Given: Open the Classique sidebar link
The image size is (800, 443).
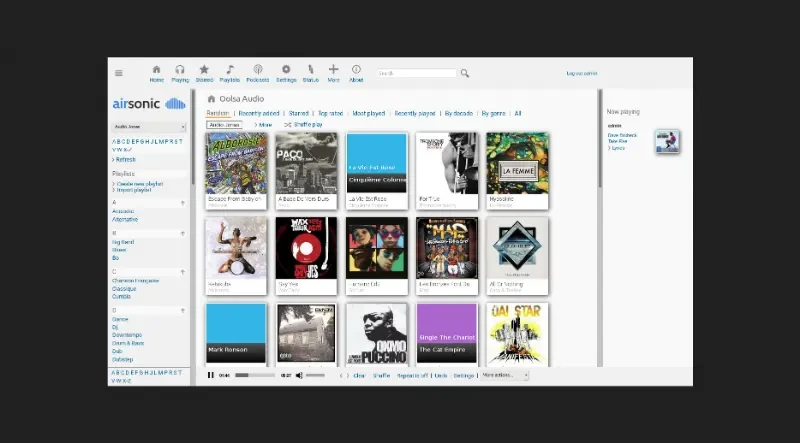Looking at the screenshot, I should tap(124, 289).
